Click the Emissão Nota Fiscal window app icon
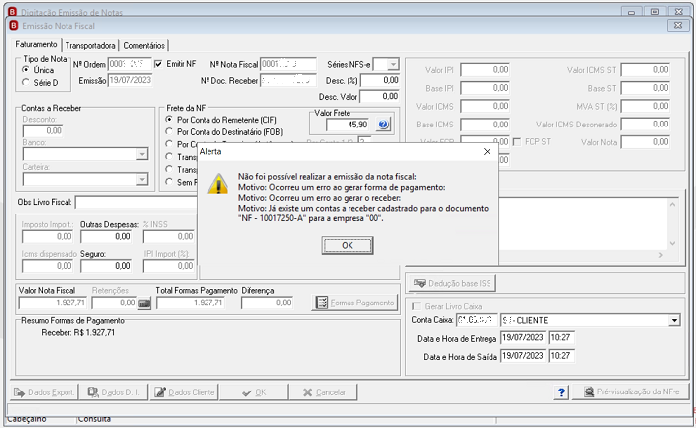Image resolution: width=696 pixels, height=428 pixels. pos(14,26)
